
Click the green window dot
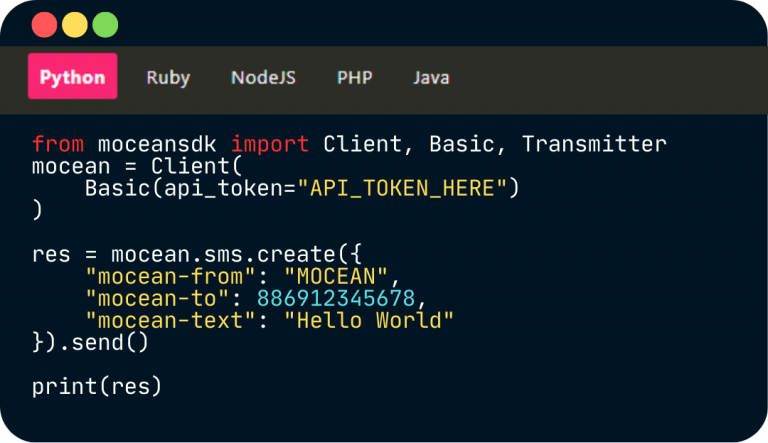105,24
